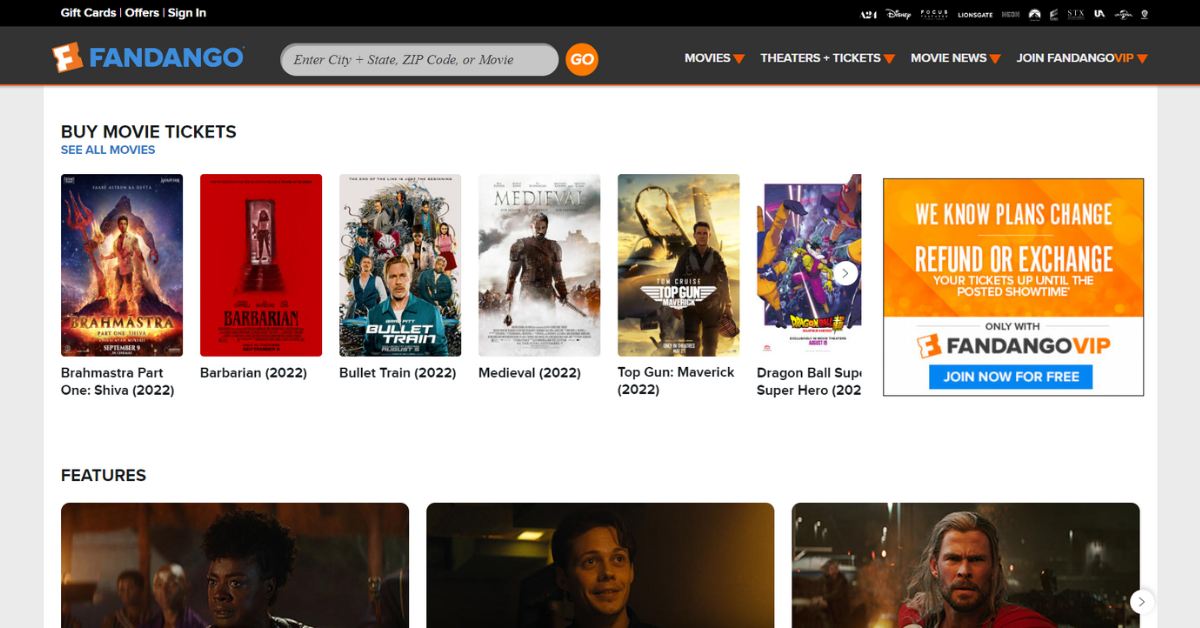This screenshot has width=1200, height=628.
Task: Click the NEON studio logo
Action: pos(1009,14)
